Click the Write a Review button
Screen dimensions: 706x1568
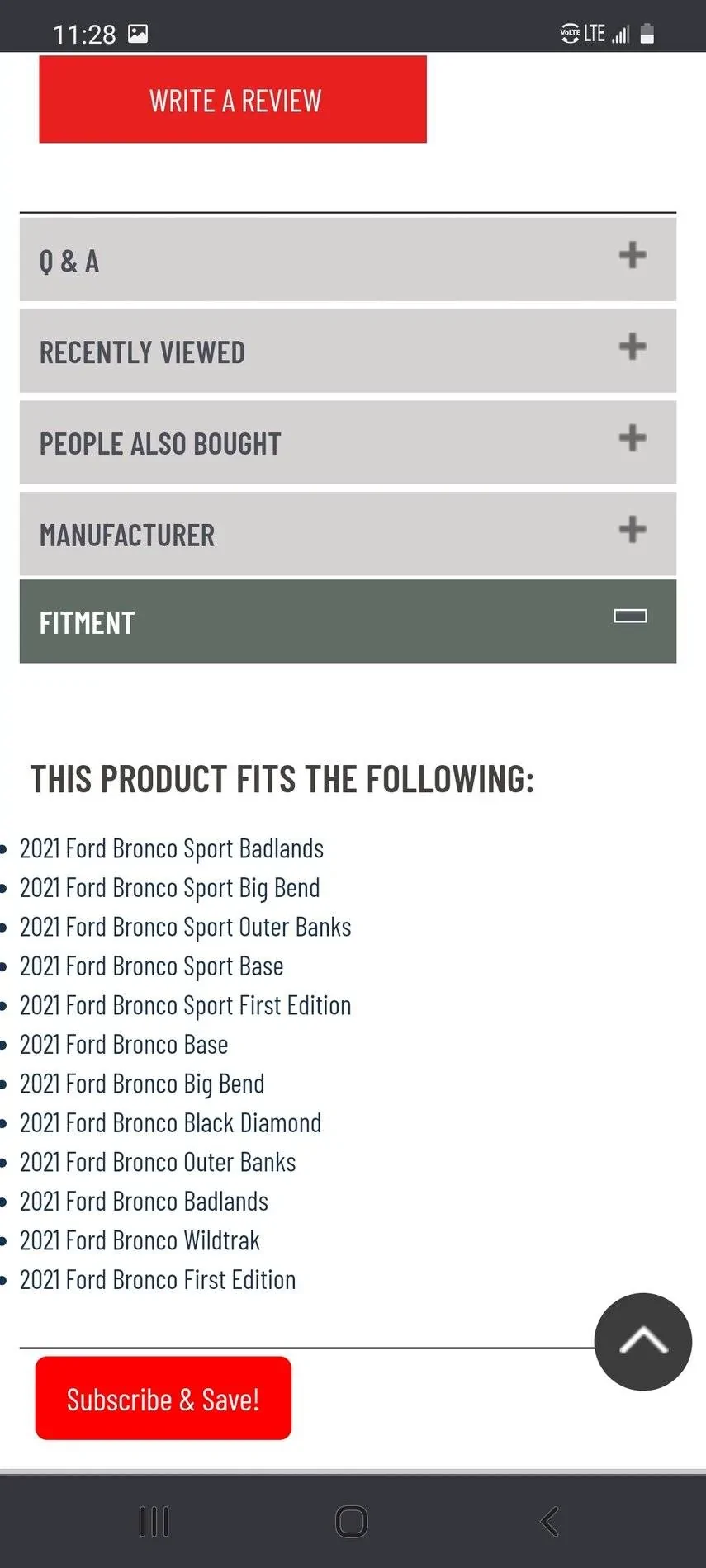click(x=233, y=100)
